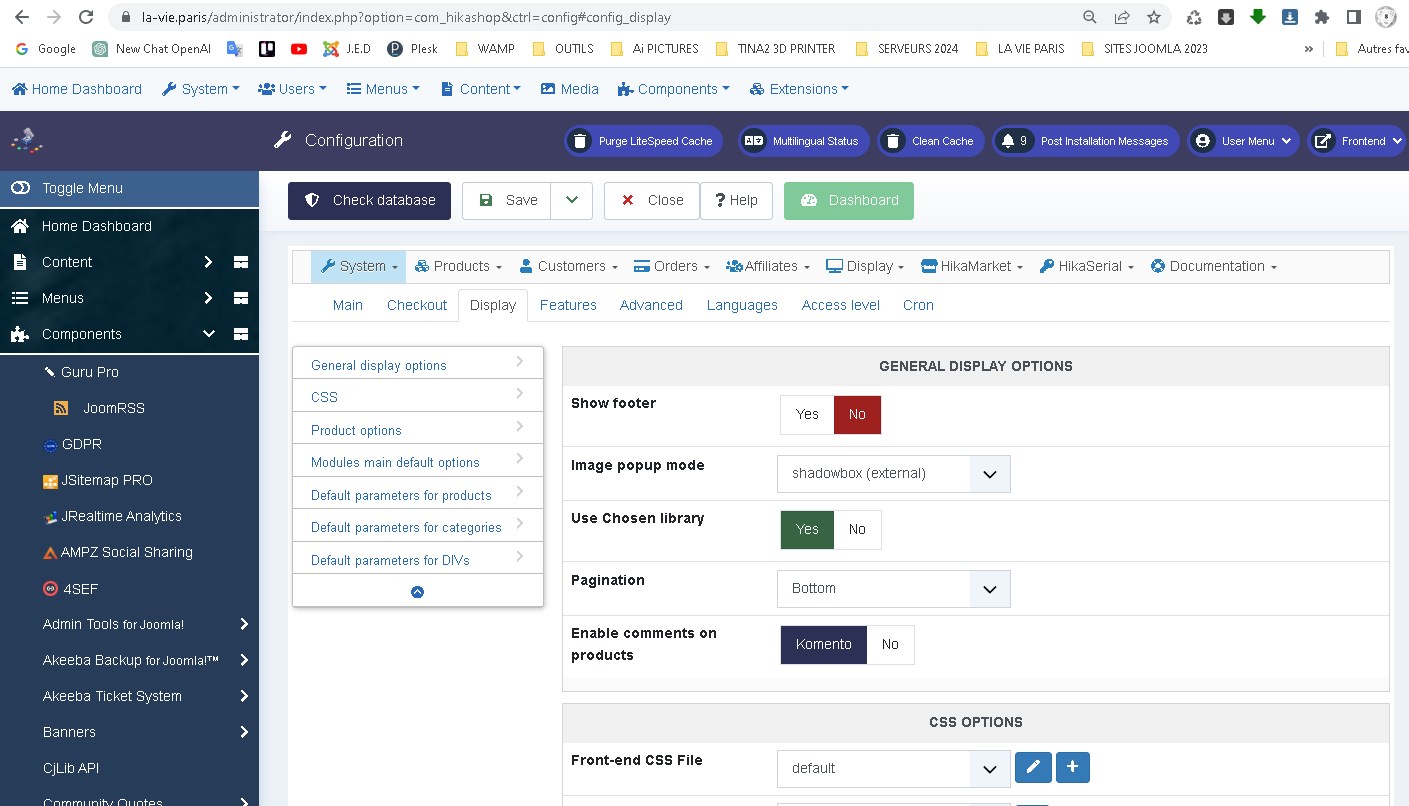Click the pencil edit icon for Front-end CSS File
The width and height of the screenshot is (1409, 806).
pyautogui.click(x=1033, y=768)
